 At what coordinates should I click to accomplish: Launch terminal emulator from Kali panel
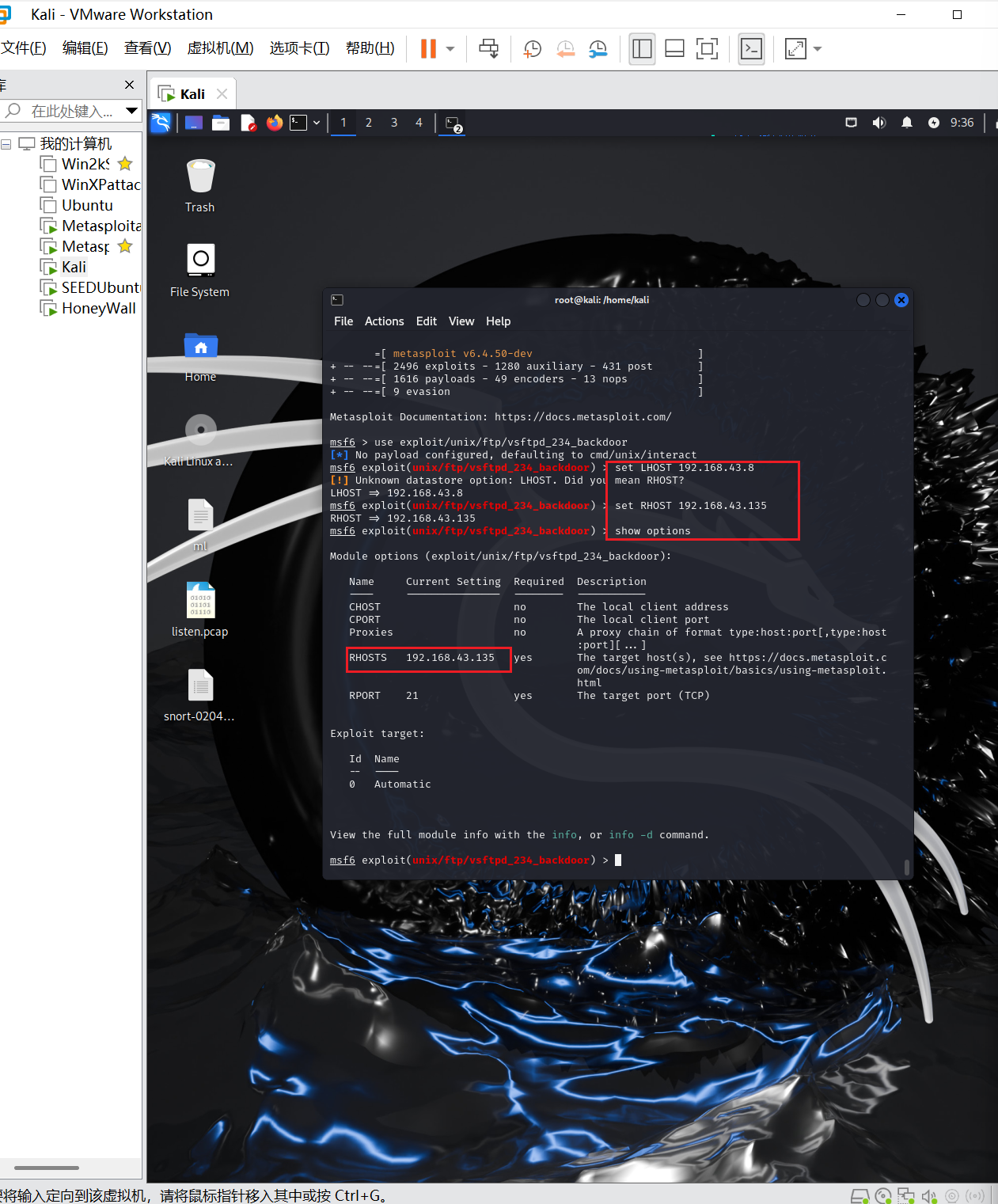(298, 123)
